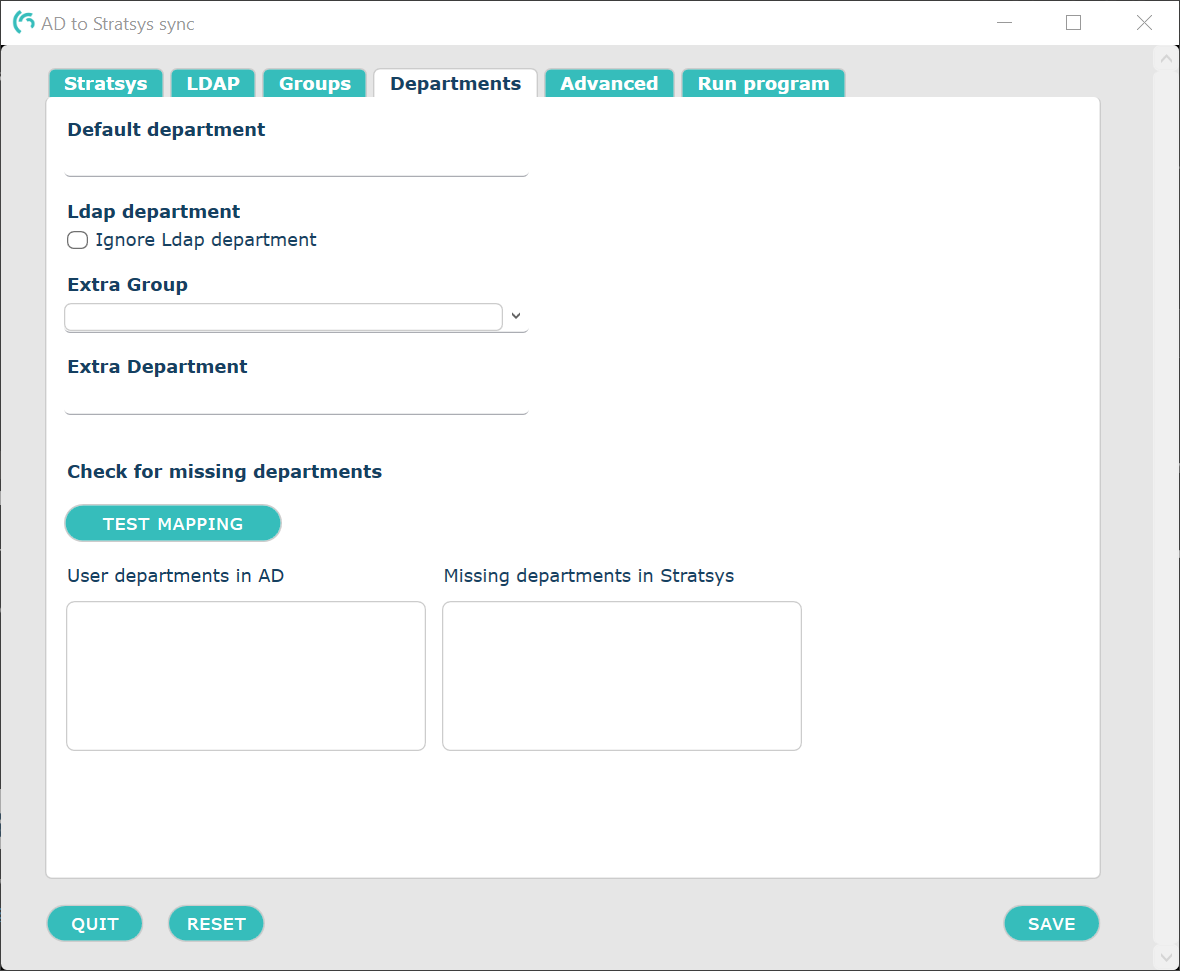This screenshot has height=971, width=1180.
Task: Click the 'Default department' label
Action: (166, 129)
